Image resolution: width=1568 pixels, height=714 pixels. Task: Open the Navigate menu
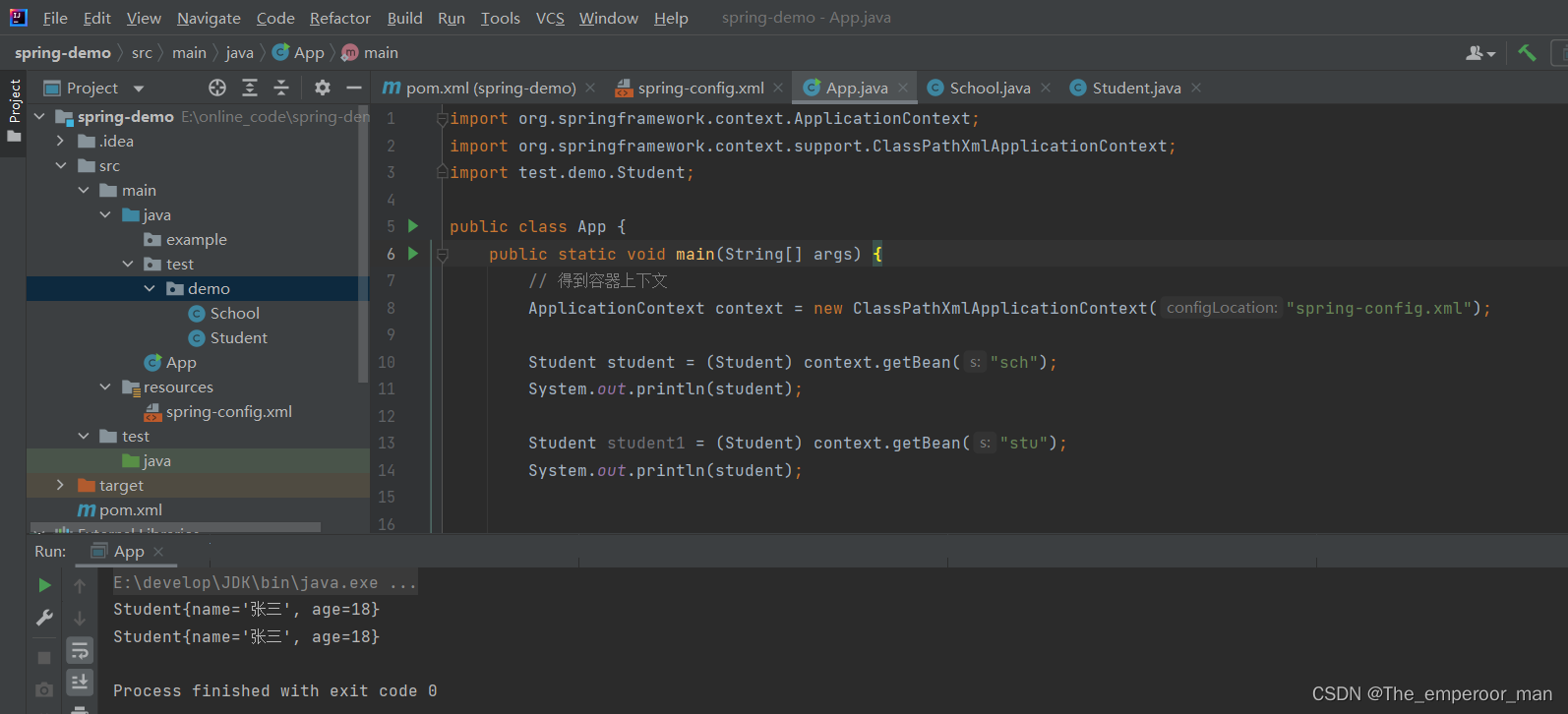pyautogui.click(x=209, y=18)
